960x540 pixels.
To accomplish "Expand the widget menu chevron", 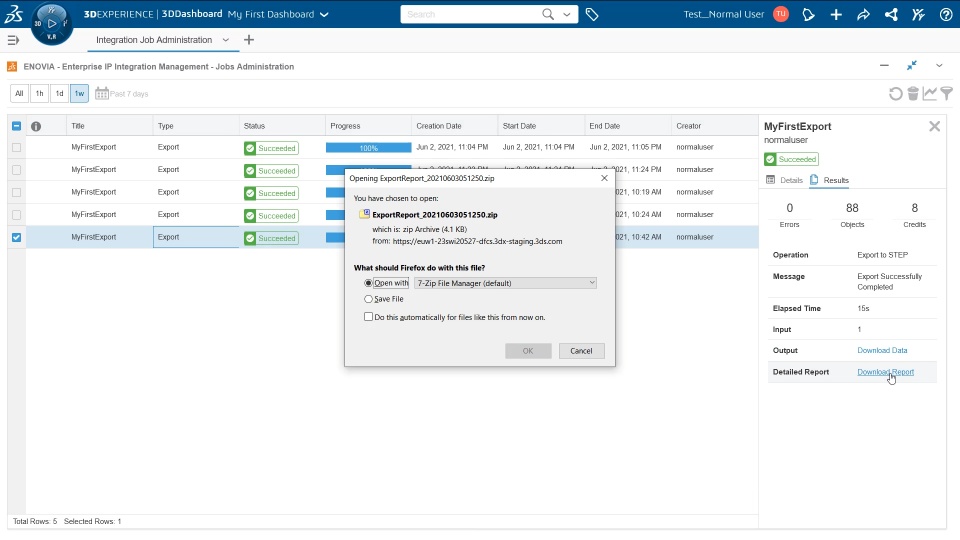I will pos(939,65).
